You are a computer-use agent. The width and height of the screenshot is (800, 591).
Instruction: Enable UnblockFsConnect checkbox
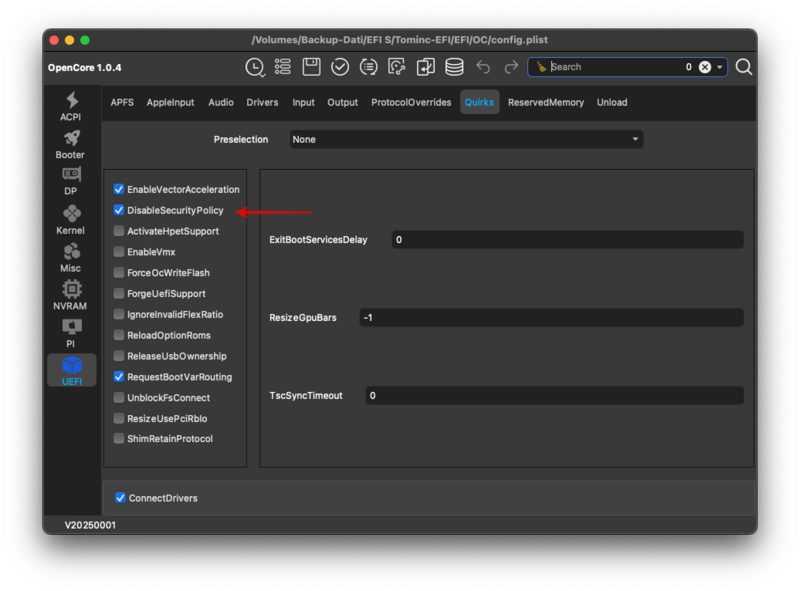pos(119,398)
